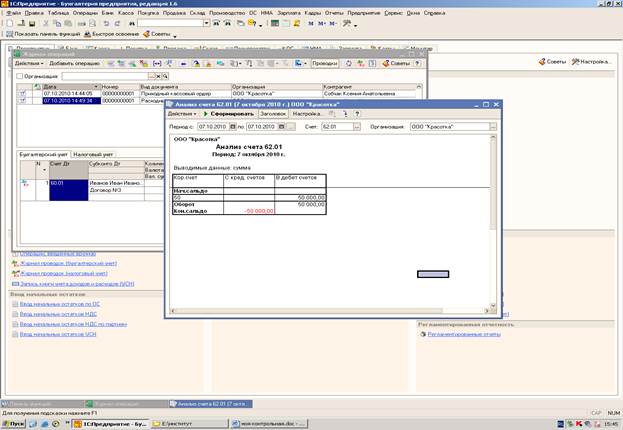Click the account Счет selection button
623x430 pixels.
[x=357, y=126]
